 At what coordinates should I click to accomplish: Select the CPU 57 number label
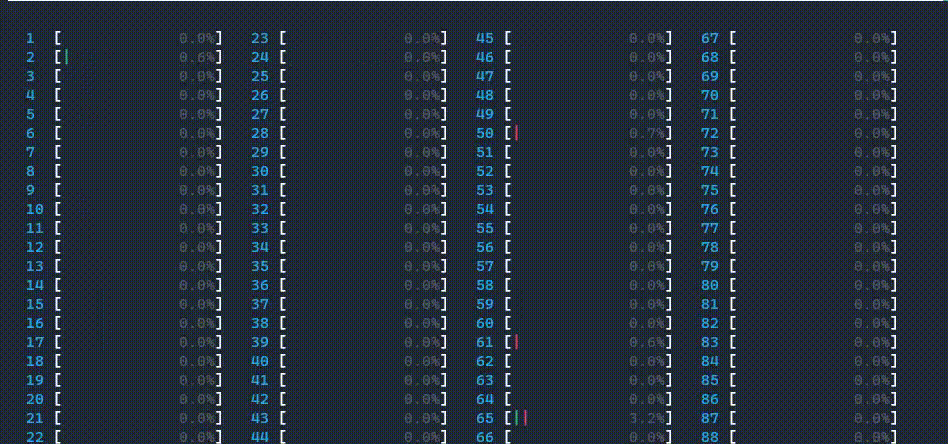pos(484,266)
